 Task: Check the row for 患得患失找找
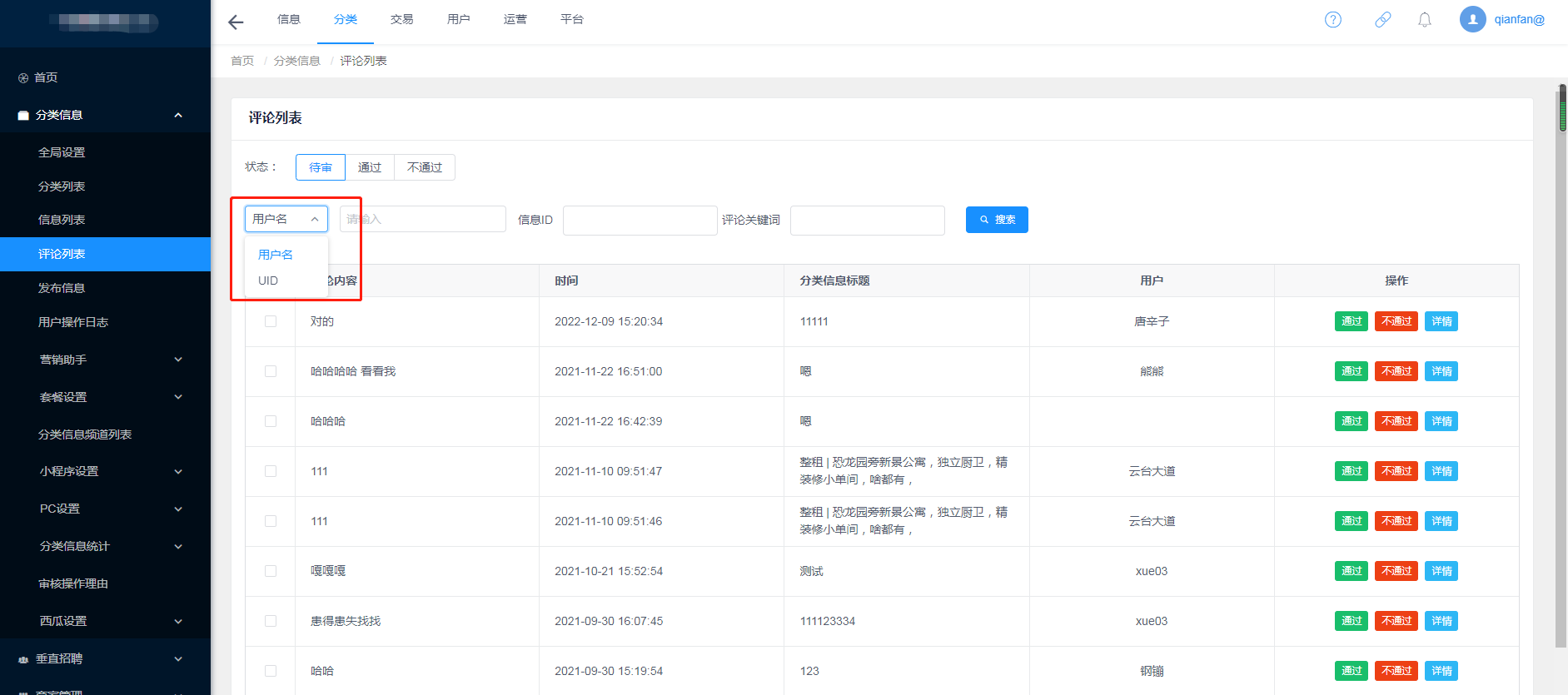pos(271,621)
